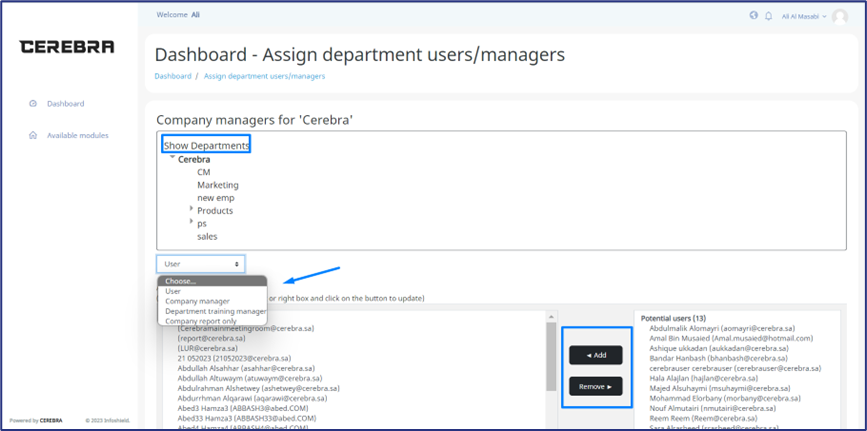Click Show Departments

(x=206, y=146)
